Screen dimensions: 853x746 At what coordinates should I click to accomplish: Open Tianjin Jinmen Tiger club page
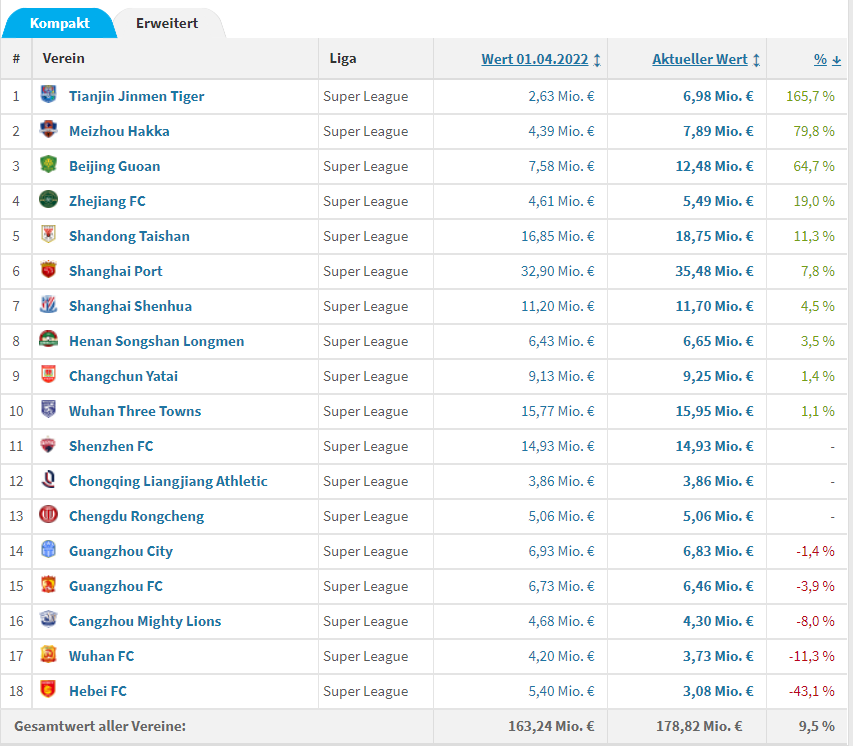(x=137, y=96)
